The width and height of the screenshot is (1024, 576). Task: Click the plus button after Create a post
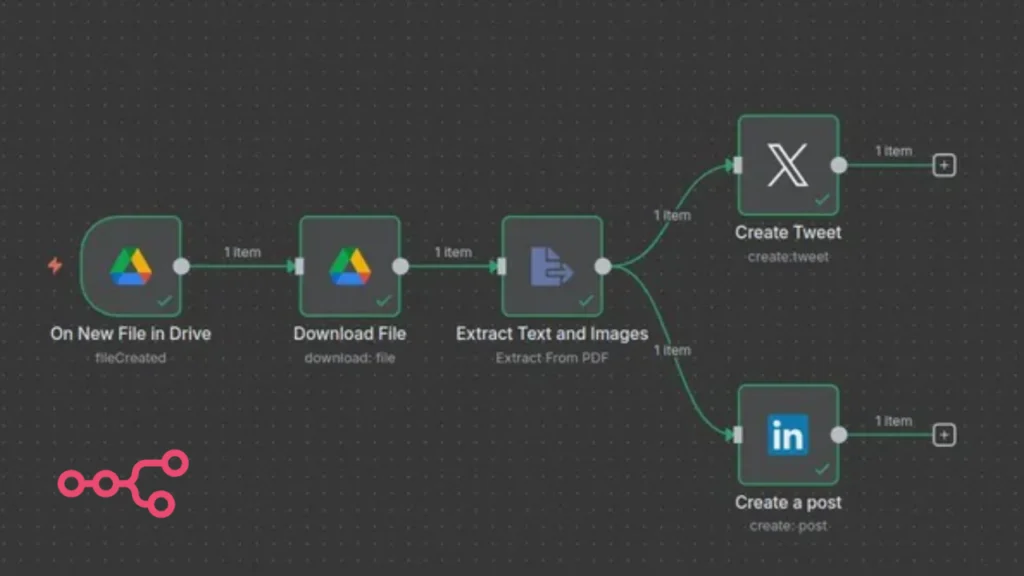tap(944, 434)
